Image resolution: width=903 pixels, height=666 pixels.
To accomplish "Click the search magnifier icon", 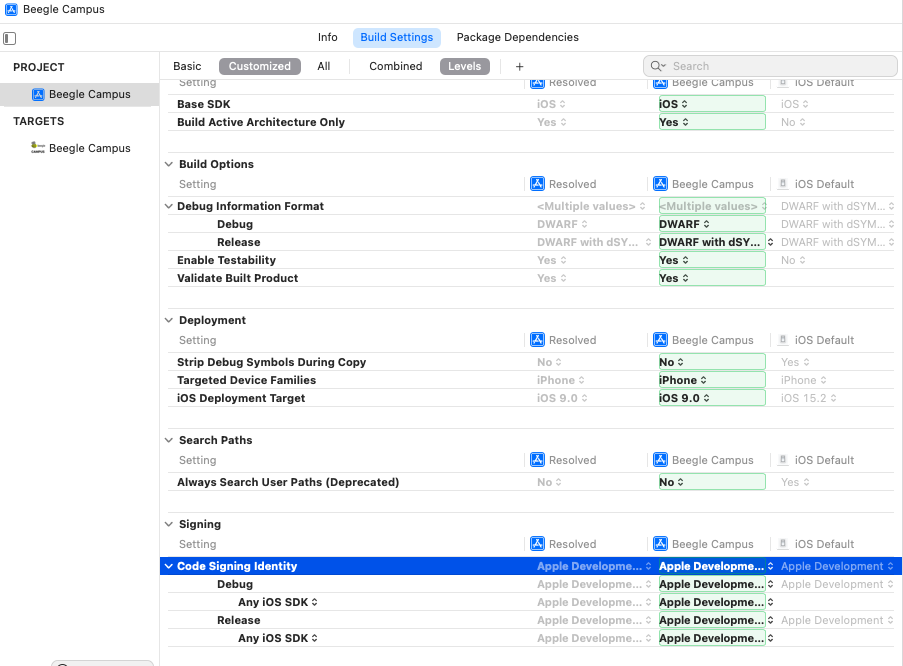I will coord(657,66).
